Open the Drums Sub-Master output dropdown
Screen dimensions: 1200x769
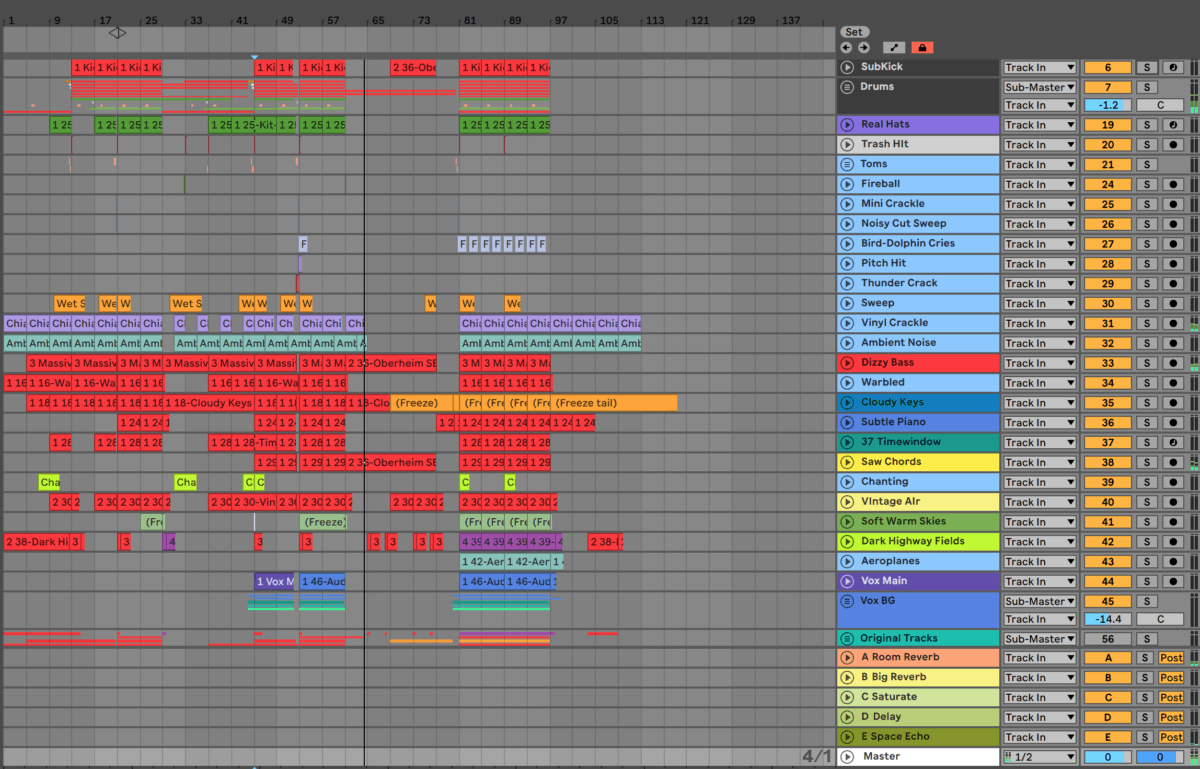(1040, 87)
